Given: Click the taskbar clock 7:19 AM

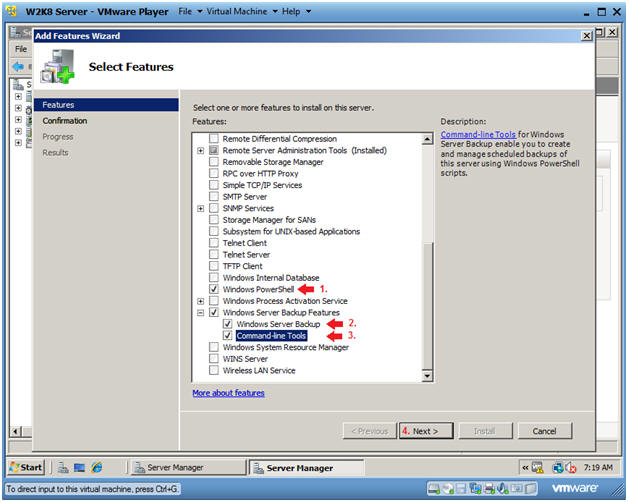Looking at the screenshot, I should [598, 468].
